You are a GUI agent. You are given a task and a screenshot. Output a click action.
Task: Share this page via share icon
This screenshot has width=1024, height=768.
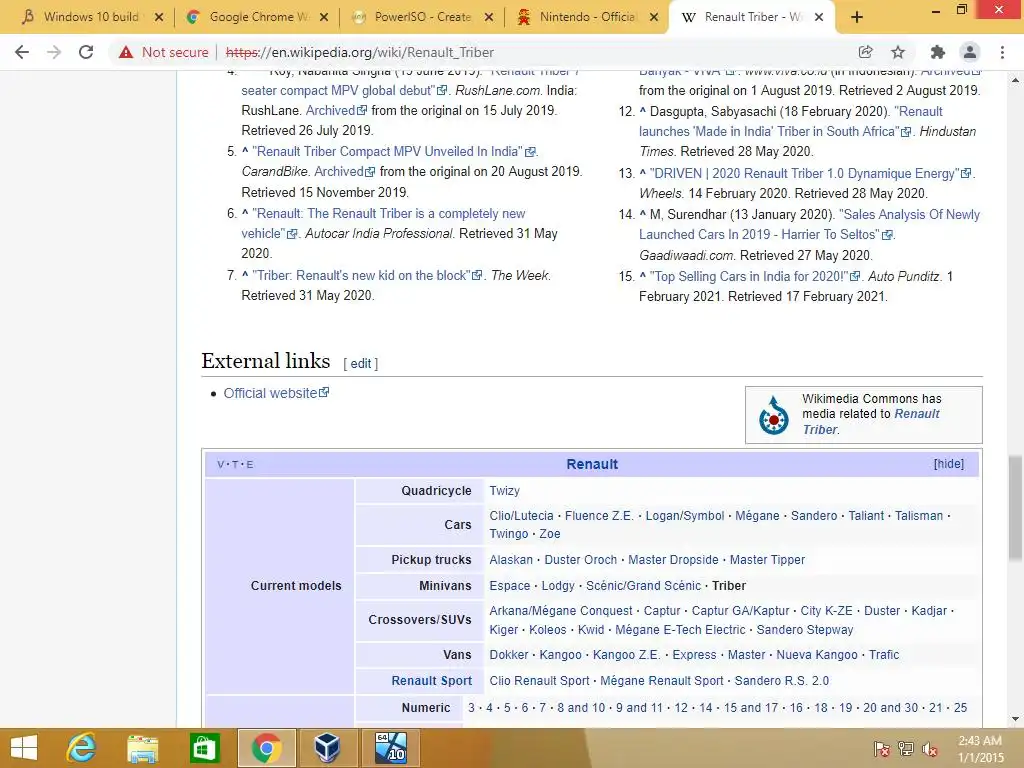click(866, 52)
